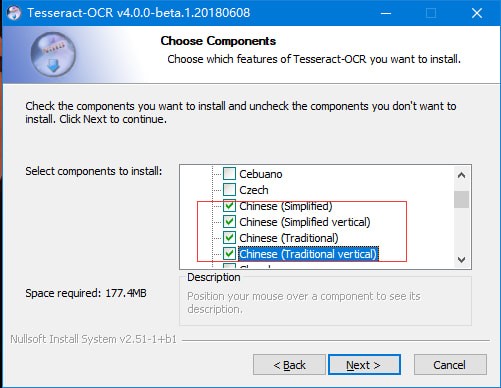
Task: Click the installer logo in header
Action: (x=53, y=54)
